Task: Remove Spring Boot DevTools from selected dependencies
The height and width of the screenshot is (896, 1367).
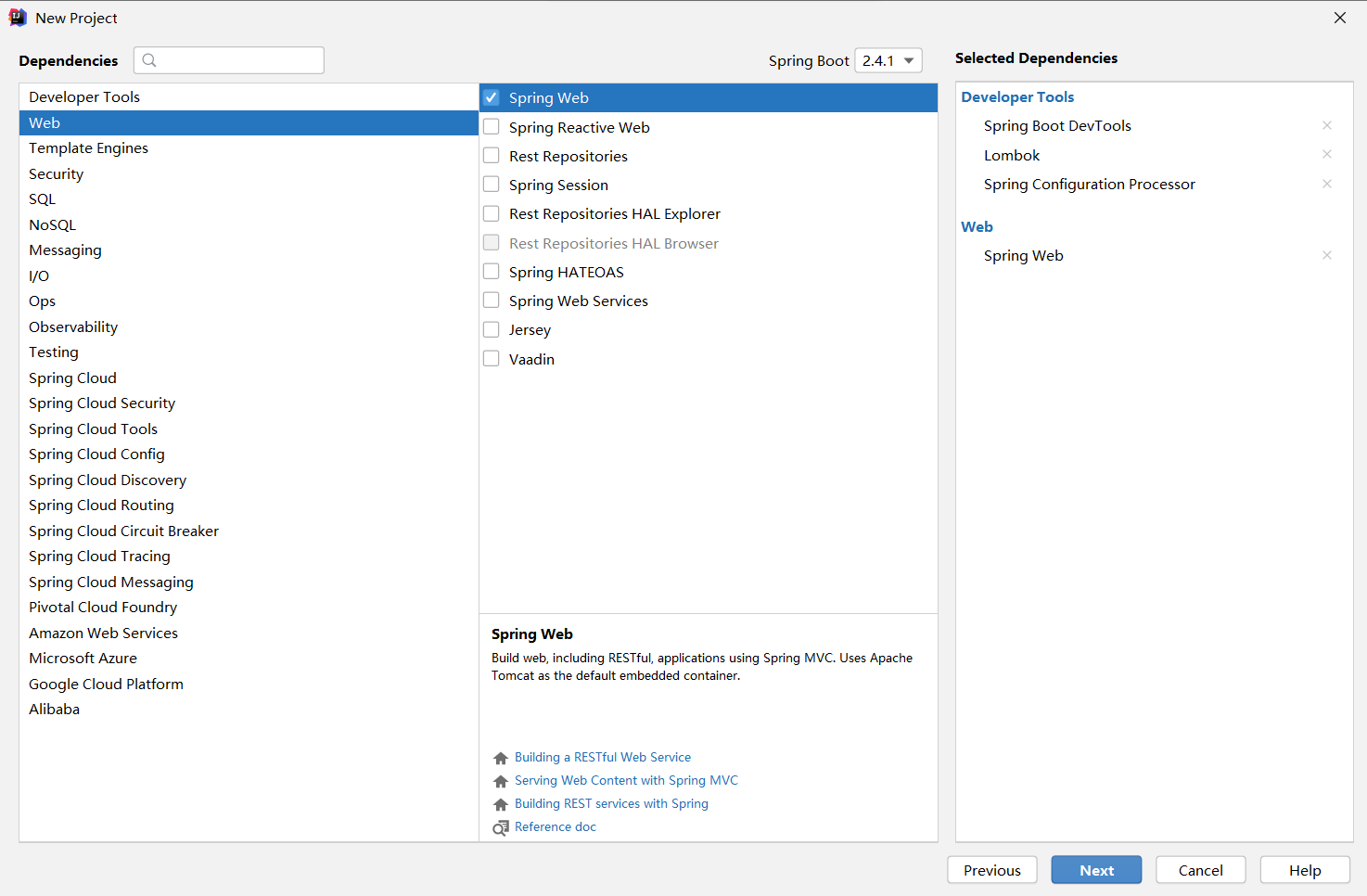Action: [x=1327, y=125]
